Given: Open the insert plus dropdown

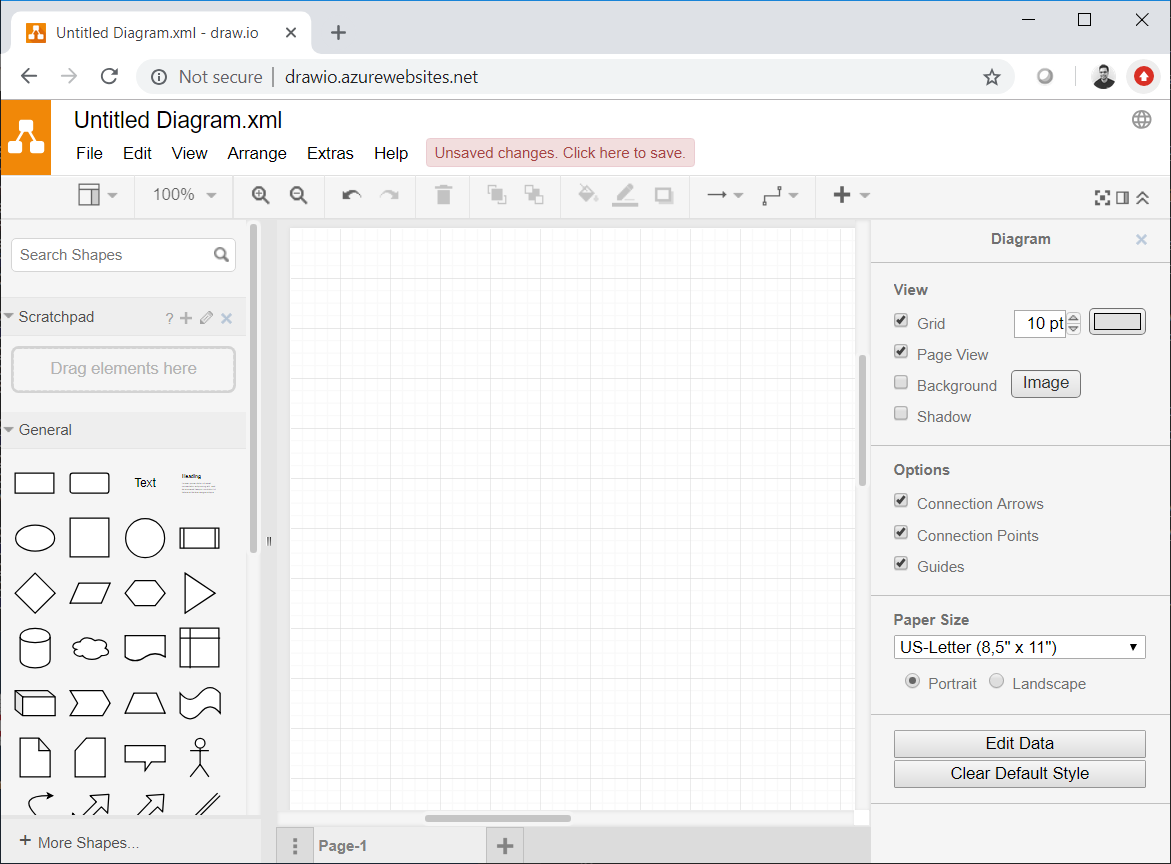Looking at the screenshot, I should click(851, 195).
